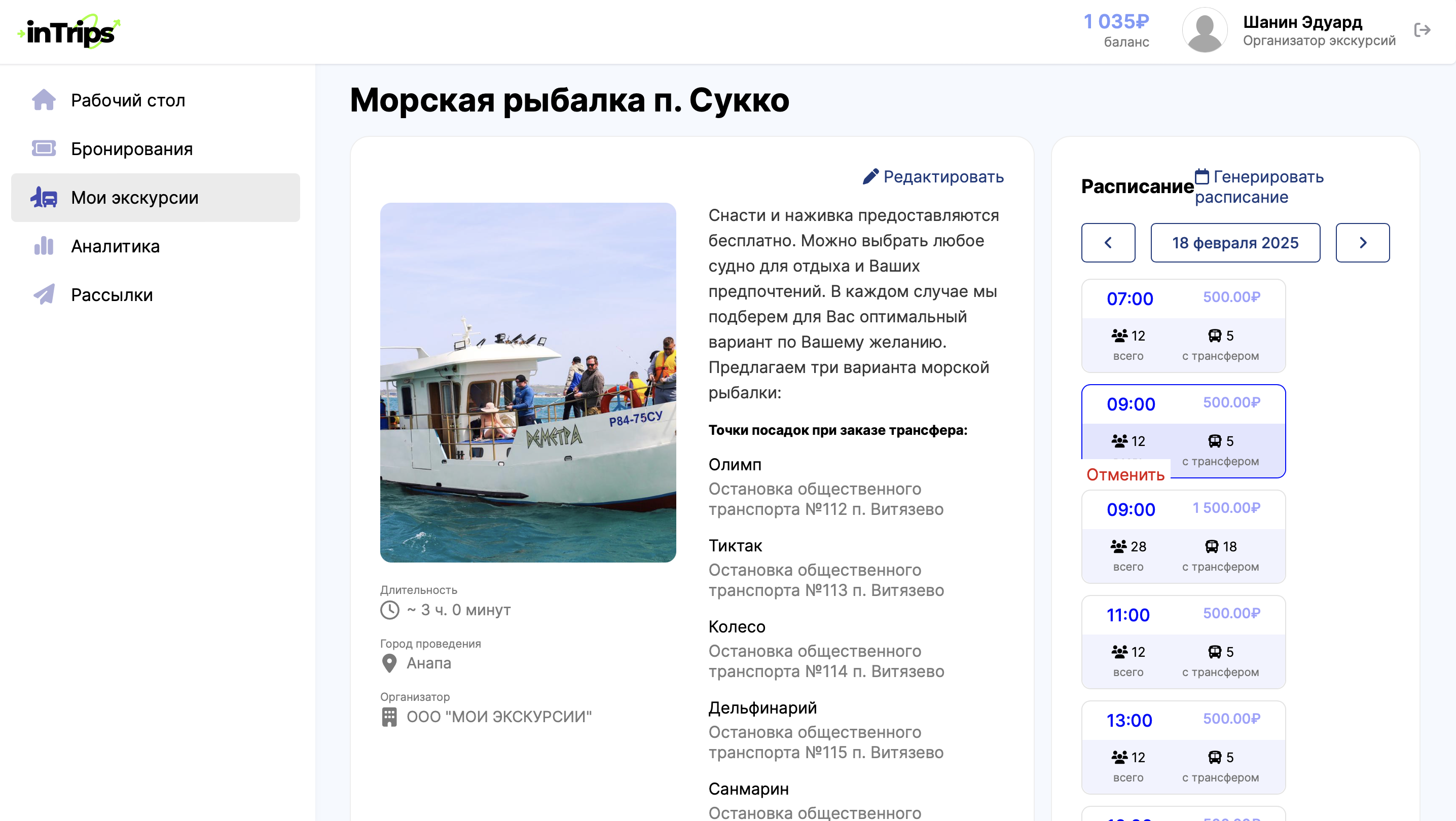Go to previous date with left chevron
This screenshot has height=821, width=1456.
[1108, 242]
